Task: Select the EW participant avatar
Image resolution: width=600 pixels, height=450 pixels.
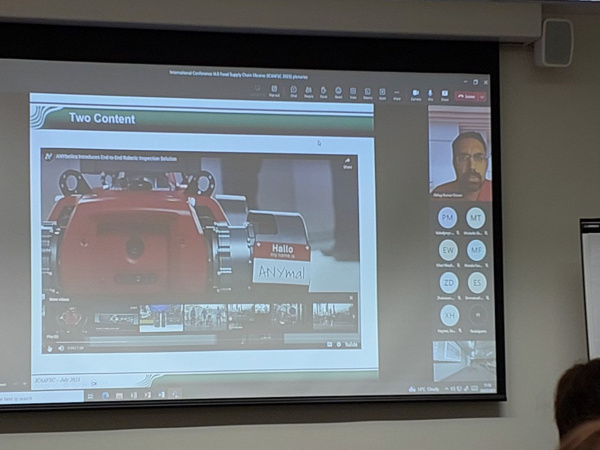Action: point(448,250)
